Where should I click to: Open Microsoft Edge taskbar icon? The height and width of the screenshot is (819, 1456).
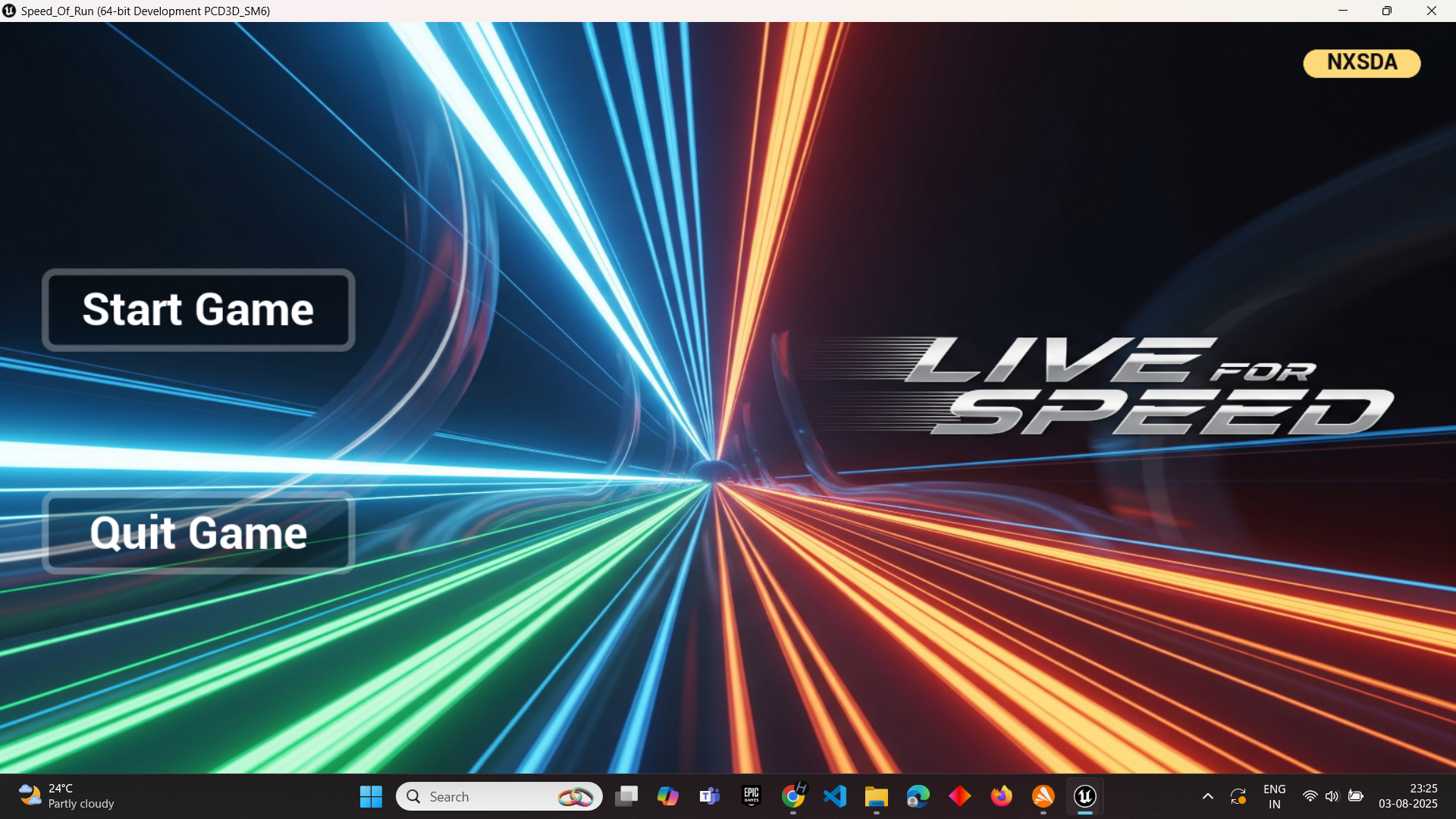coord(918,796)
